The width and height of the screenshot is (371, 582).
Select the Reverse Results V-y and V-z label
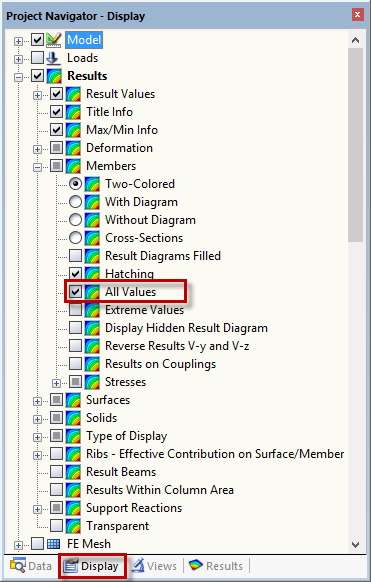coord(177,346)
